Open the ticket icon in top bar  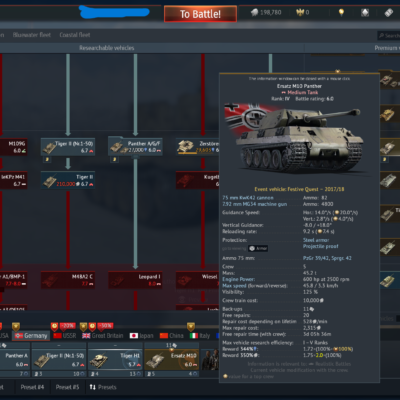pyautogui.click(x=389, y=13)
